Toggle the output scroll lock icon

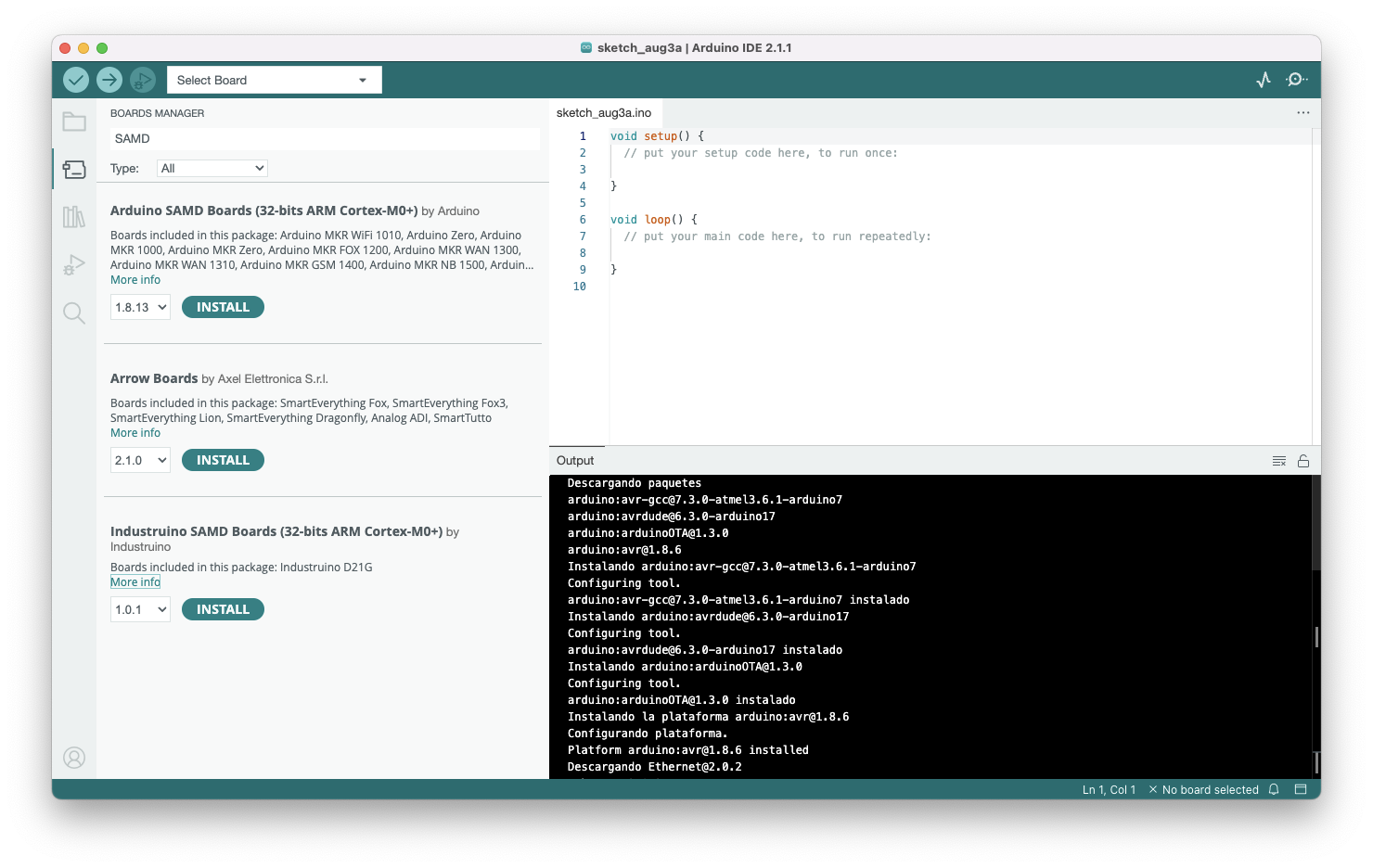pyautogui.click(x=1303, y=461)
